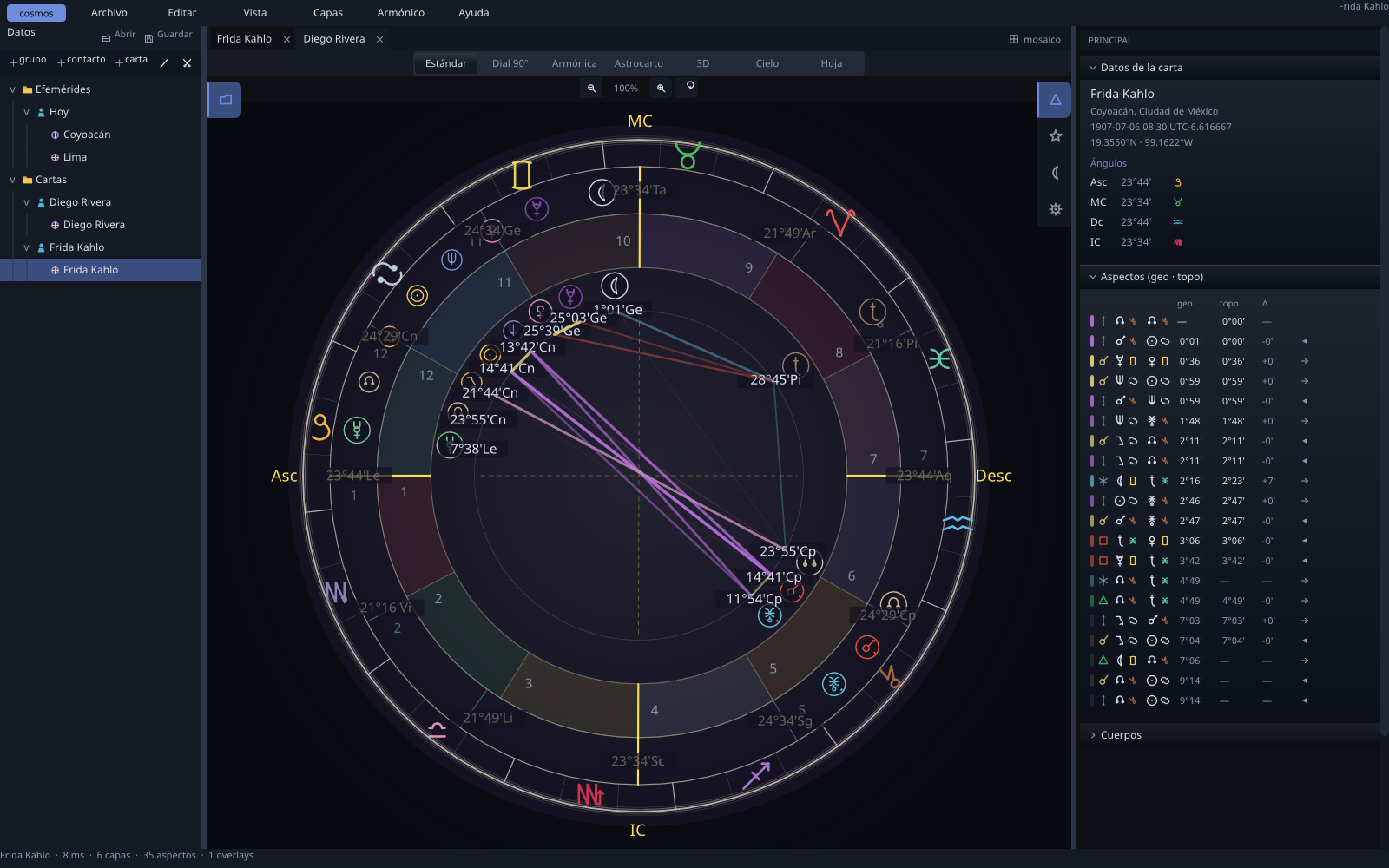The image size is (1389, 868).
Task: Close the Diego Rivera tab
Action: 379,39
